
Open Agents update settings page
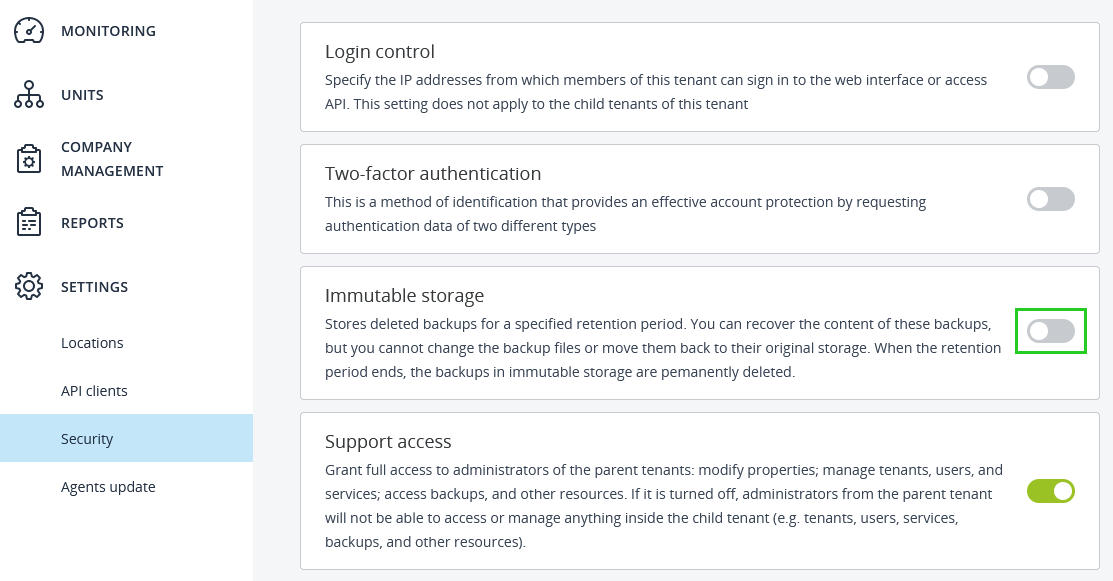[x=108, y=487]
